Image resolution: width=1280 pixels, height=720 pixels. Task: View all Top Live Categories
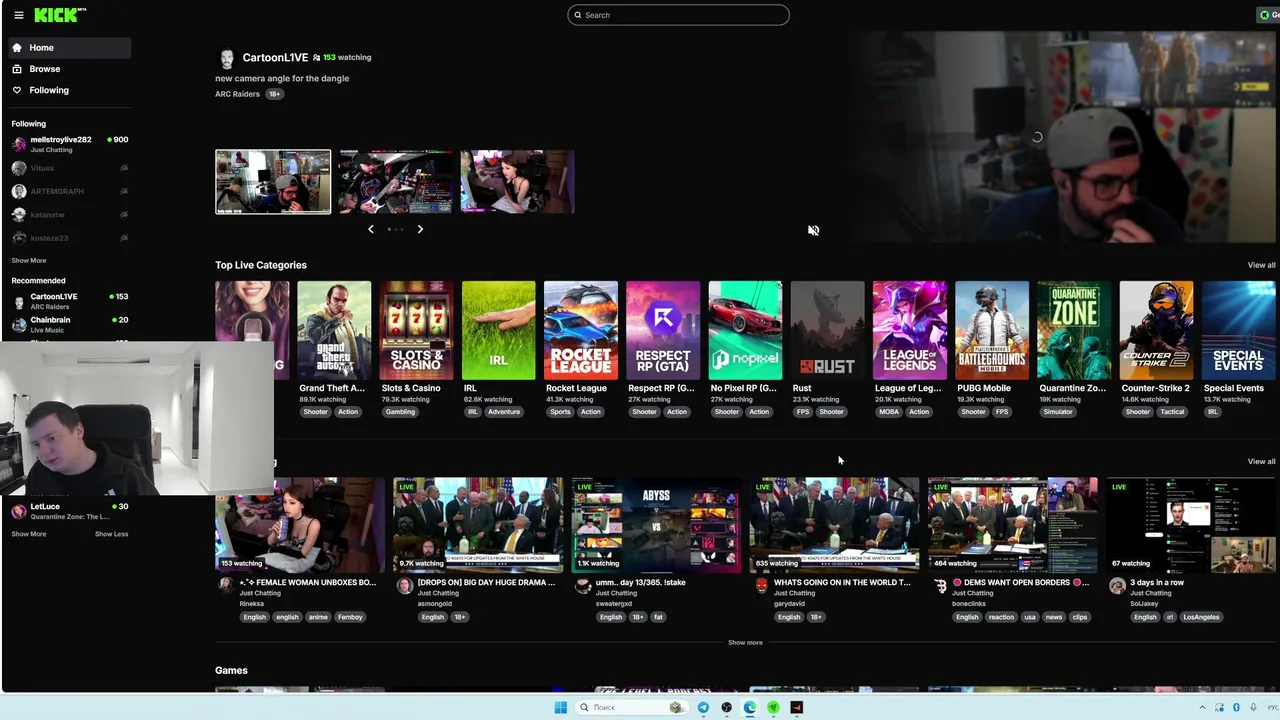coord(1261,265)
